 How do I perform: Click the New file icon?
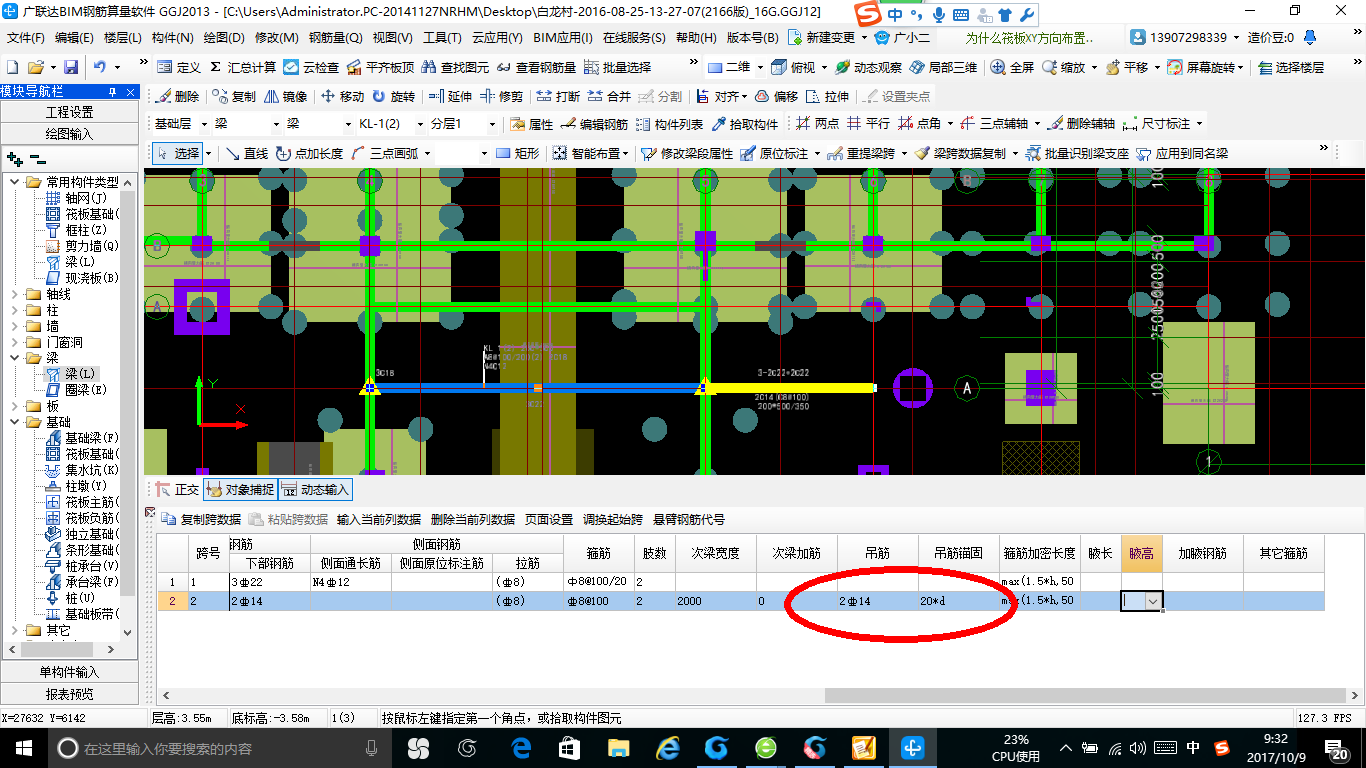pos(12,67)
